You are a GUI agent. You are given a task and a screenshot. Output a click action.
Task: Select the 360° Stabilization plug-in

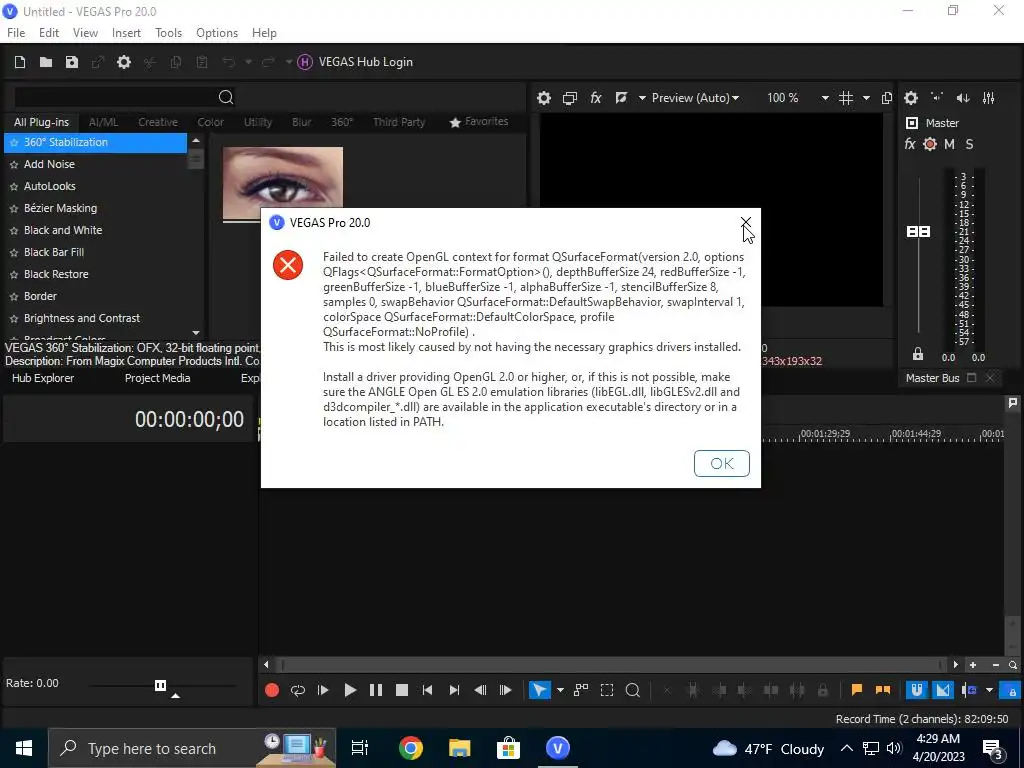coord(95,142)
